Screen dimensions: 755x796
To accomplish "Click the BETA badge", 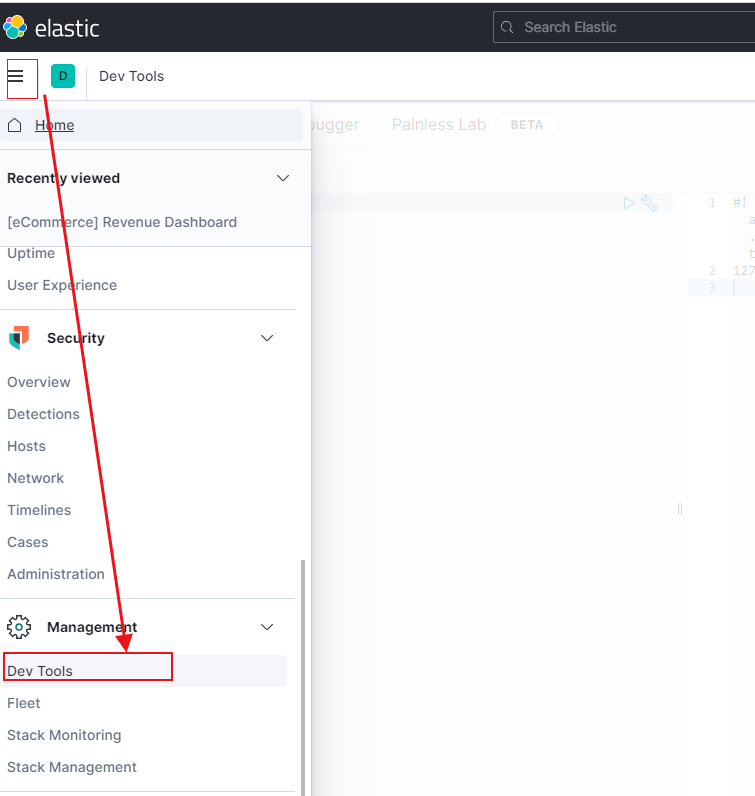I will pos(527,125).
